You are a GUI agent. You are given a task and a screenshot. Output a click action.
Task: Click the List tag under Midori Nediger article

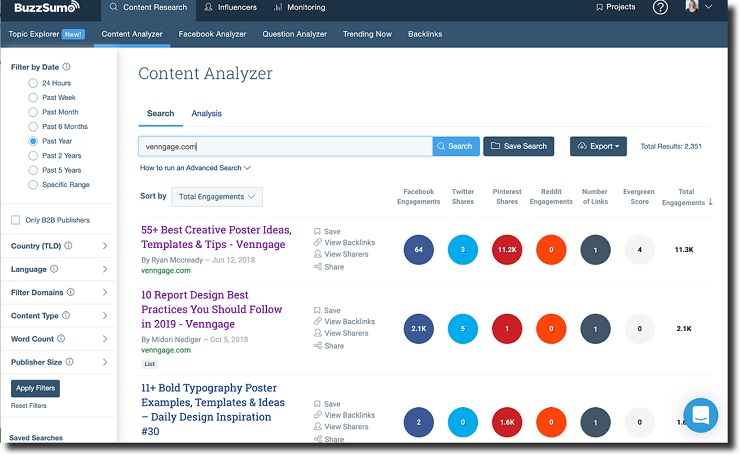[x=150, y=364]
